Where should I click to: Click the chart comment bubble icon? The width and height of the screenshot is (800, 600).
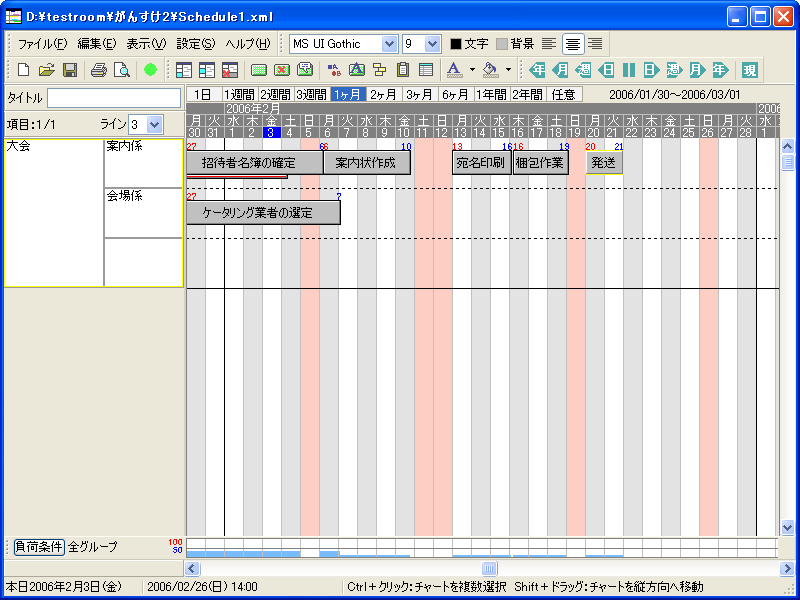[x=305, y=70]
